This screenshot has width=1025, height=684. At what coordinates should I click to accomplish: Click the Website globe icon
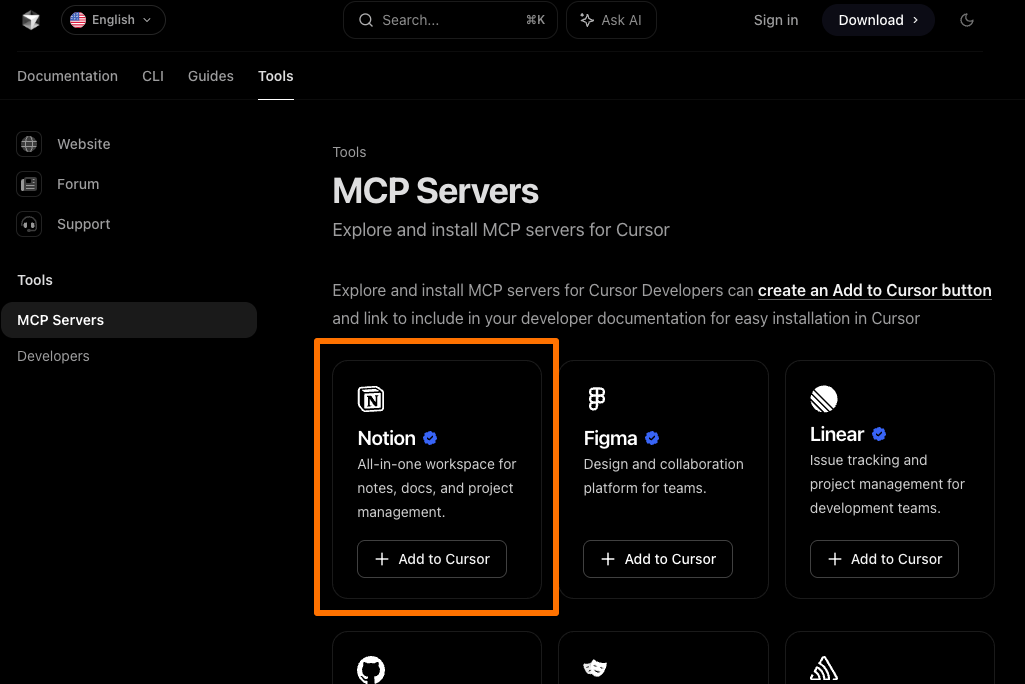[29, 144]
